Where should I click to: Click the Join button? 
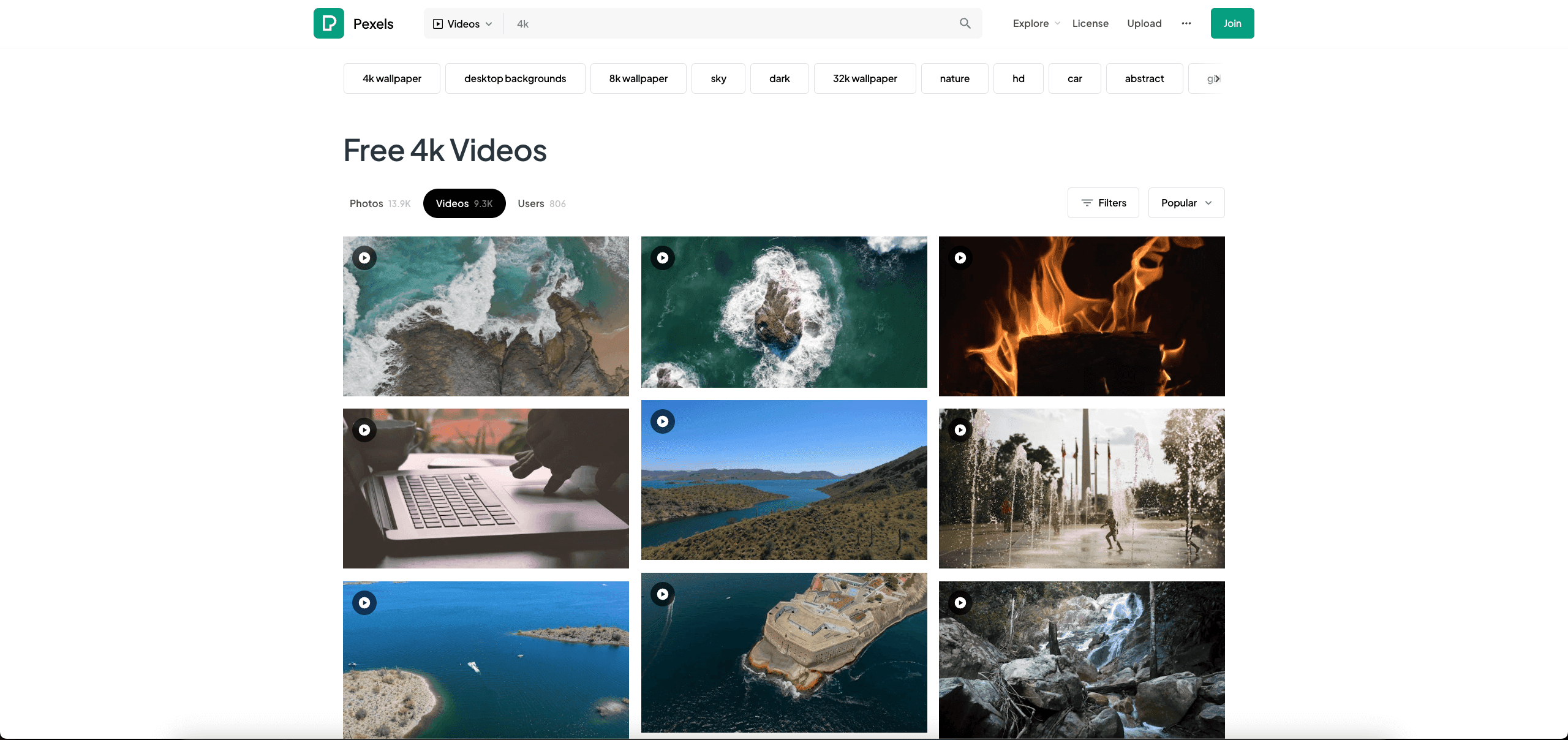(x=1232, y=23)
